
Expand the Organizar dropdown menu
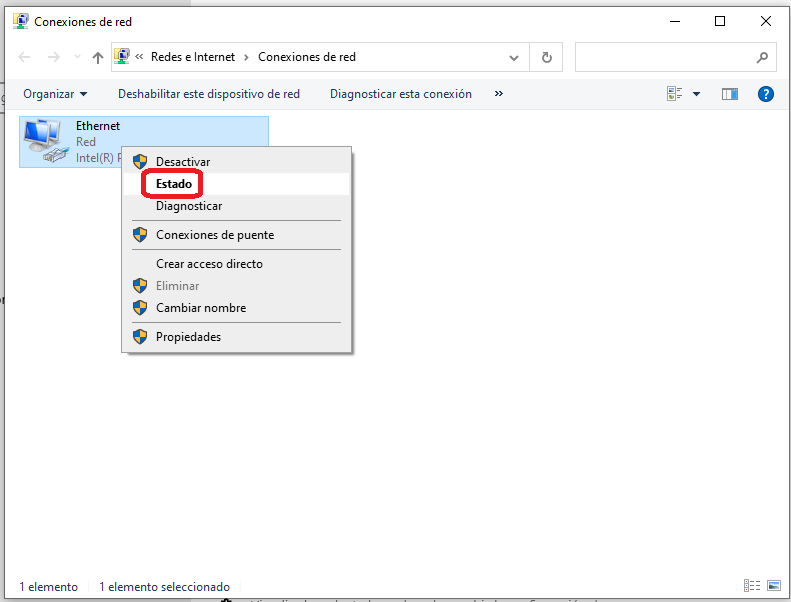56,94
